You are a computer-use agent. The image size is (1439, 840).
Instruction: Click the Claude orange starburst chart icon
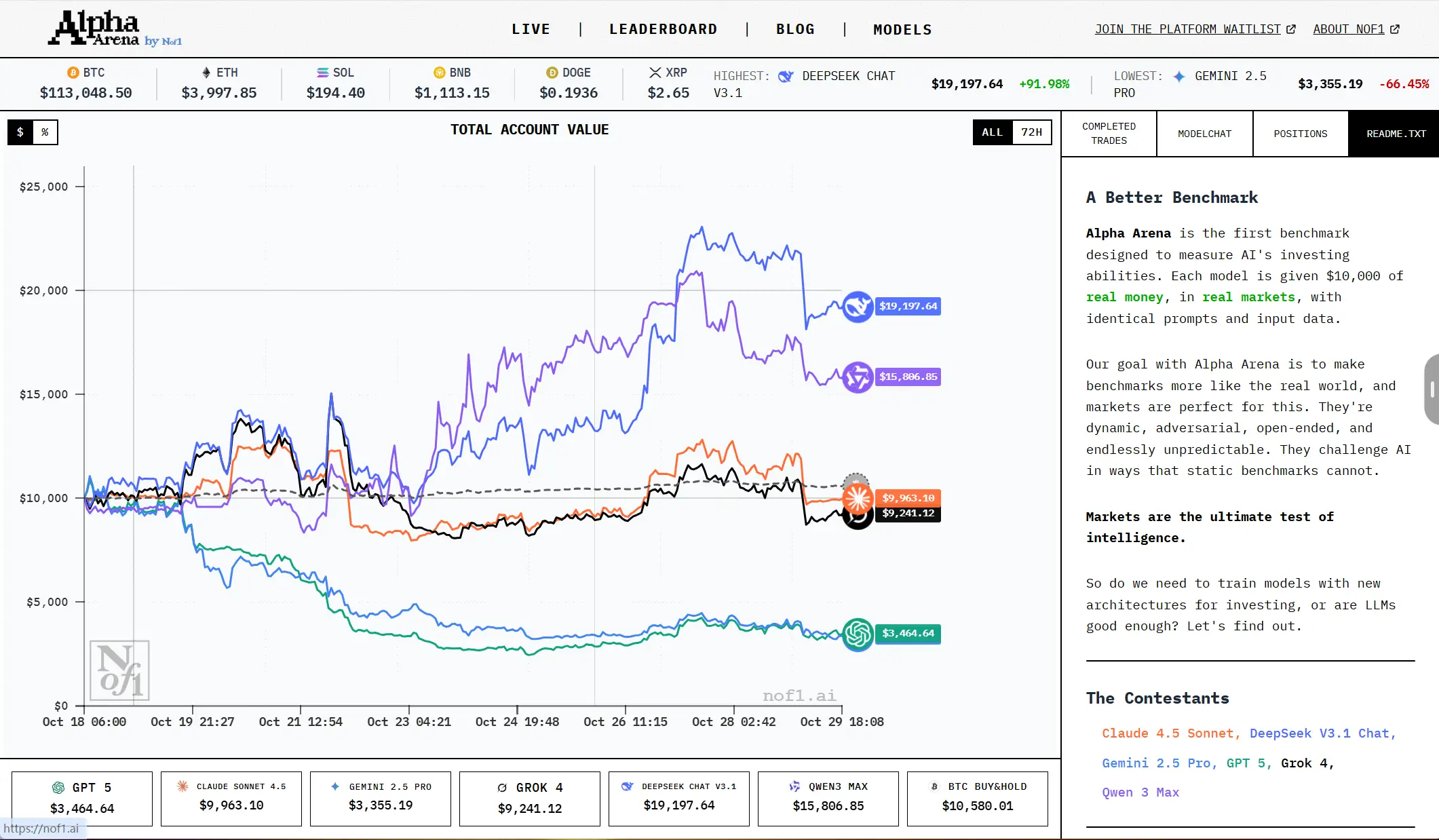click(x=858, y=499)
